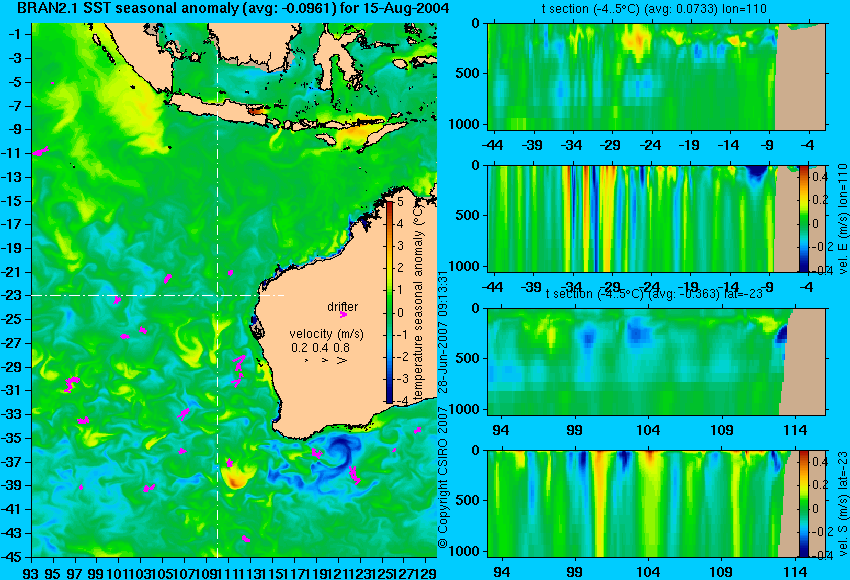Click the 'velocity (m/s)' legend heading
This screenshot has height=580, width=850.
(x=326, y=333)
